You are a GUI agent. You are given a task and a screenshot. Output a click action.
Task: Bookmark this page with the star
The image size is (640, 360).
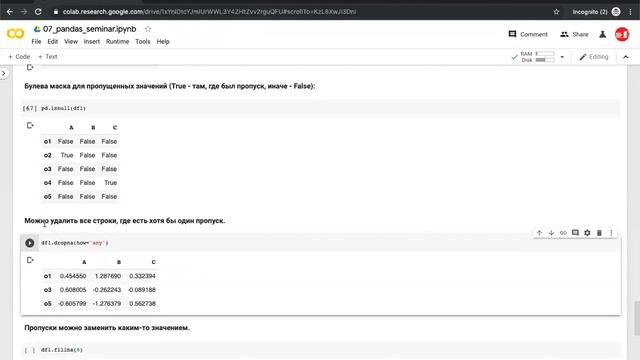tap(556, 12)
